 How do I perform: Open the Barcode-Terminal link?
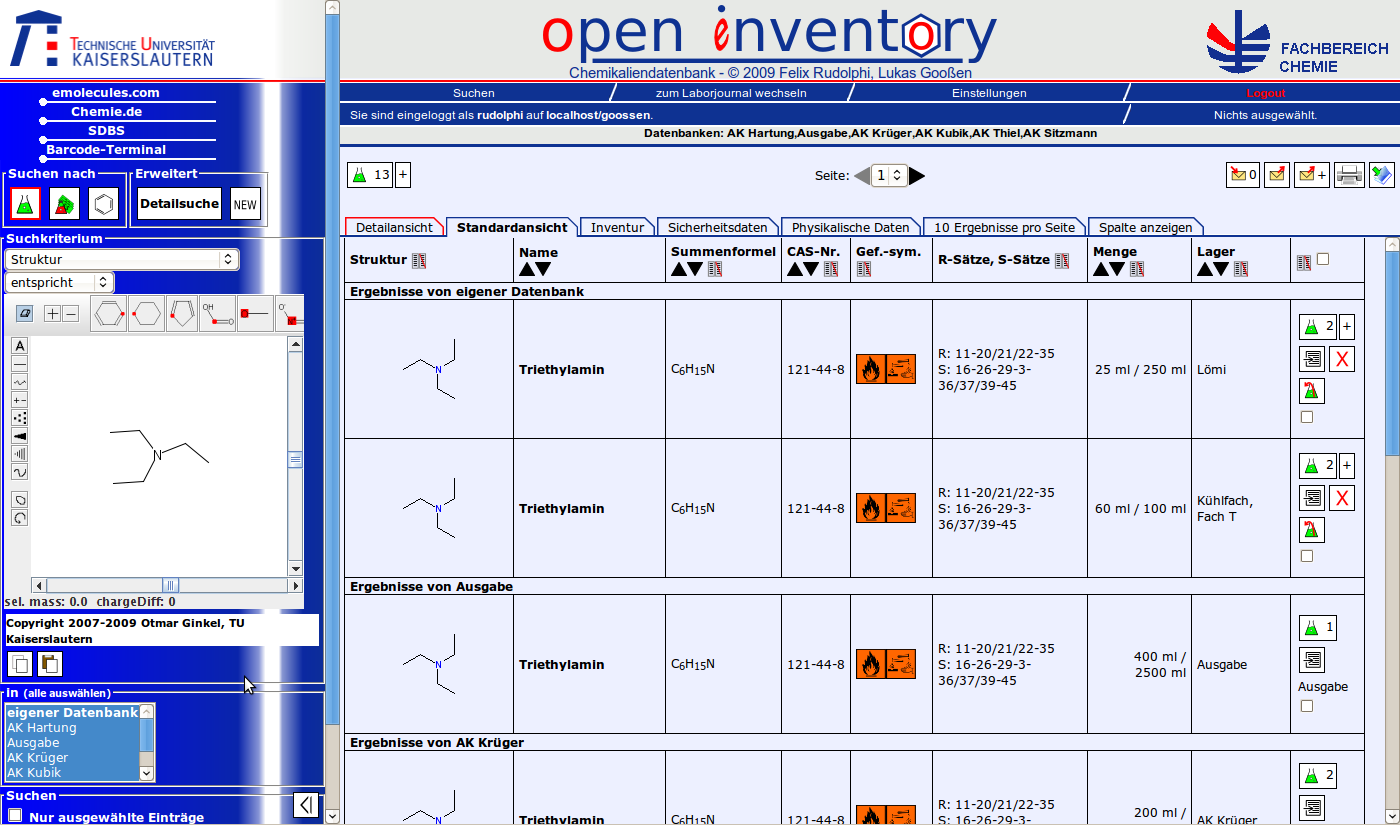tap(106, 150)
